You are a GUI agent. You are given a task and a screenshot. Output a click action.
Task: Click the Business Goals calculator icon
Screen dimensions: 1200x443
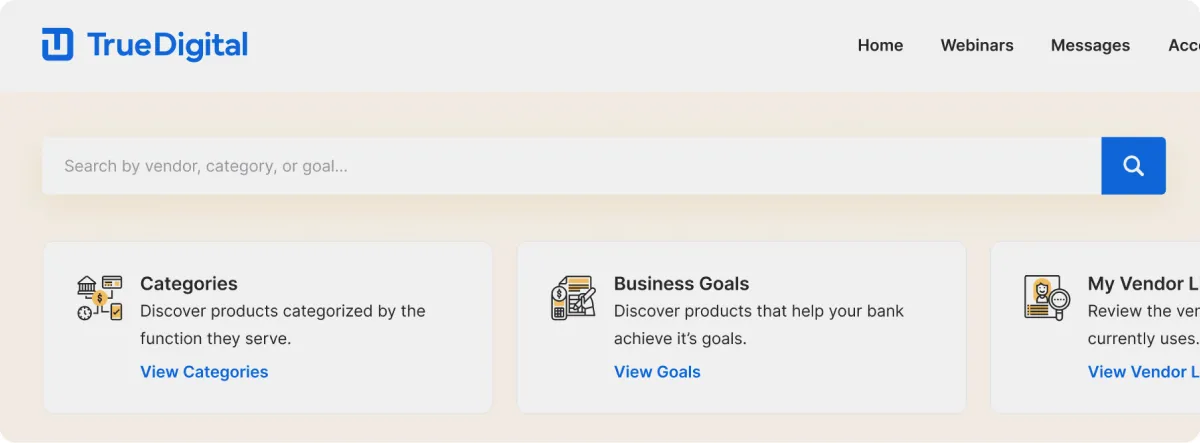click(x=573, y=298)
